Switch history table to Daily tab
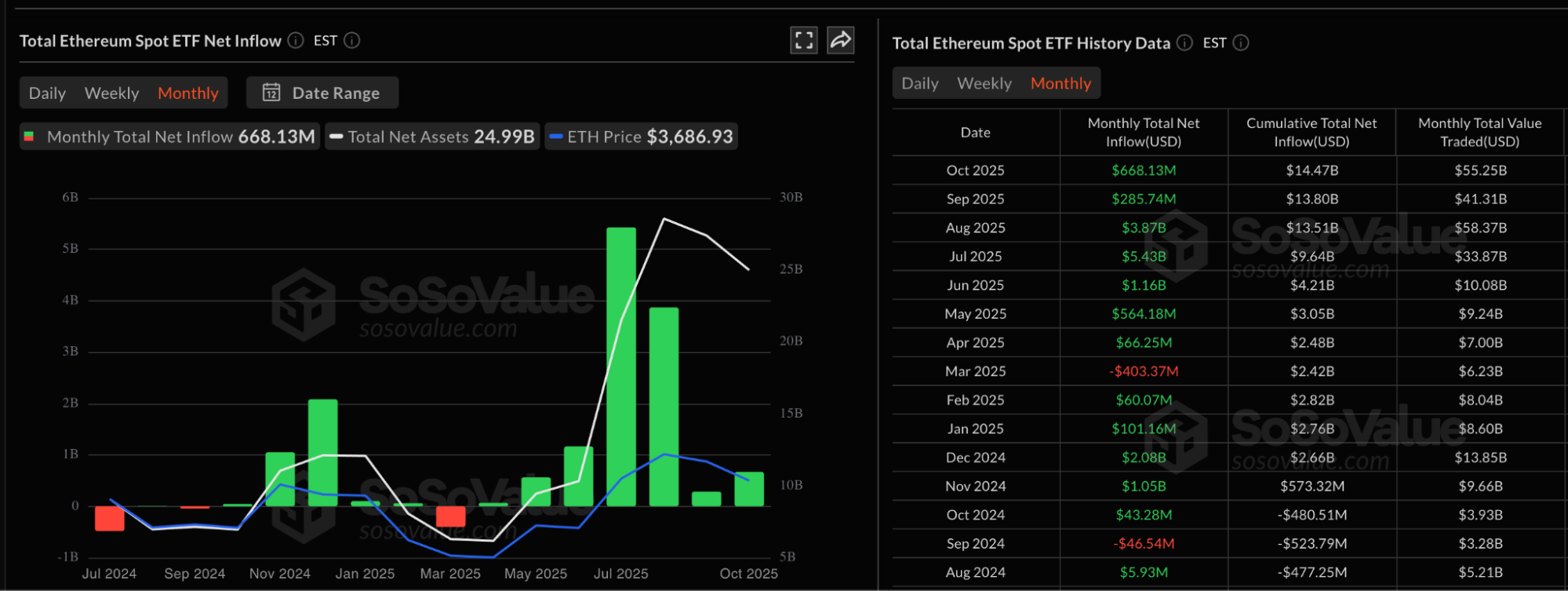The width and height of the screenshot is (1568, 591). [x=919, y=83]
